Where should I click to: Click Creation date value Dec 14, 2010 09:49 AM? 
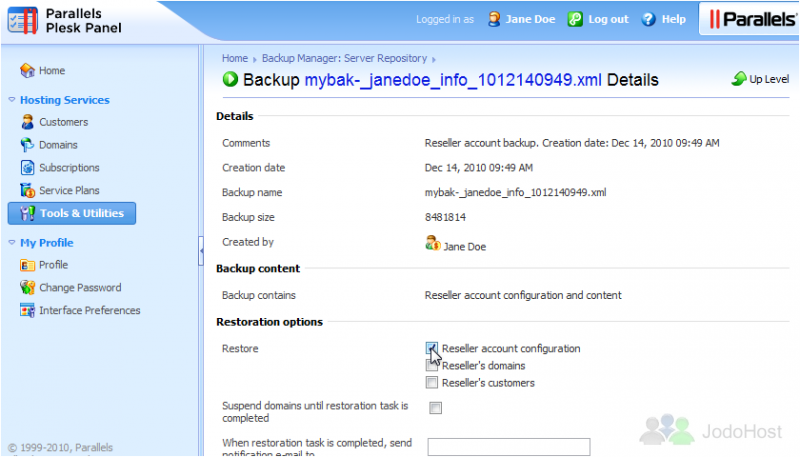coord(479,168)
